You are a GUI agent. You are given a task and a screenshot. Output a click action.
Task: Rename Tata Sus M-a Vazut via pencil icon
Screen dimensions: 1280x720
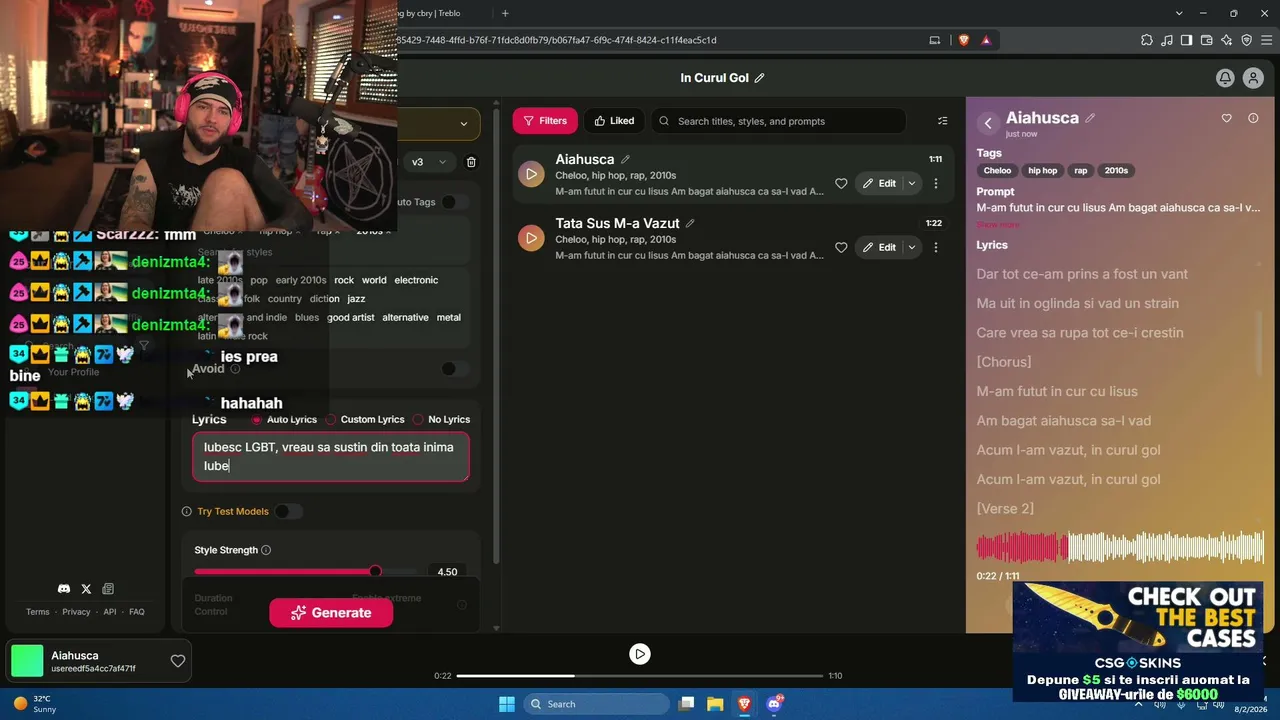point(690,223)
